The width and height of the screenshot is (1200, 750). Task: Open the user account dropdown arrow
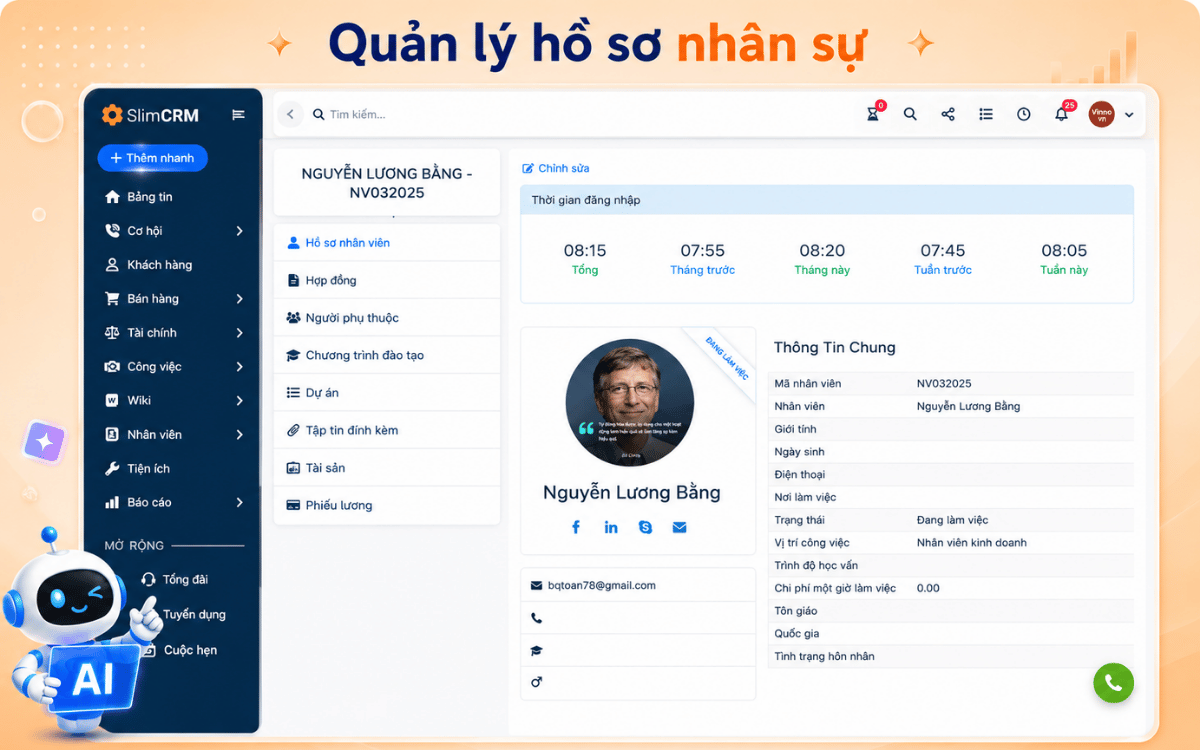[x=1129, y=115]
